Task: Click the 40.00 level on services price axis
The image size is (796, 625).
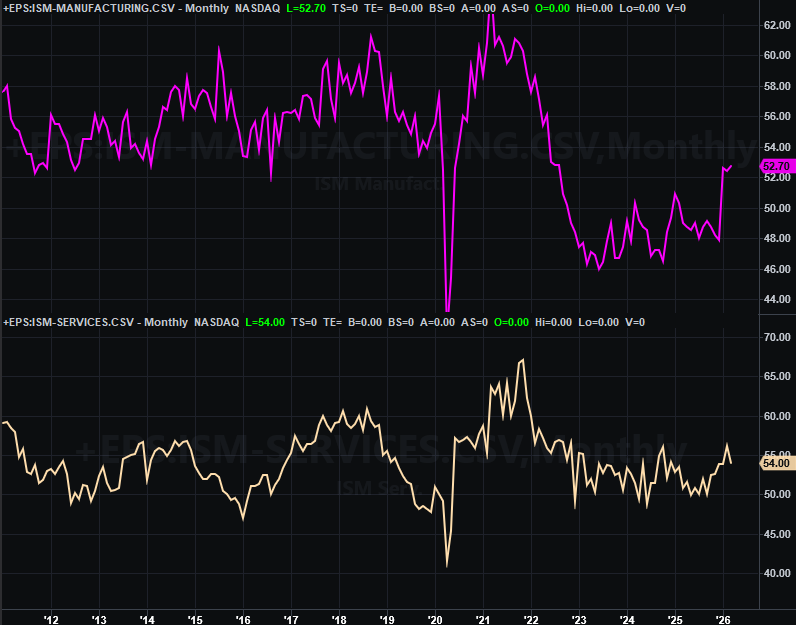Action: (776, 573)
